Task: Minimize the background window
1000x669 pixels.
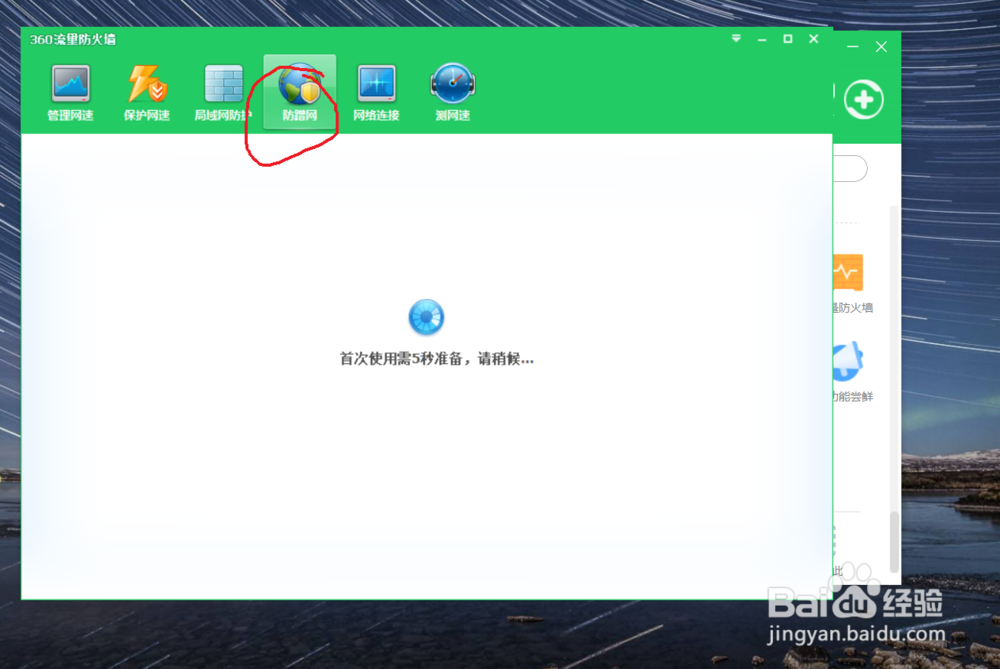Action: [853, 47]
